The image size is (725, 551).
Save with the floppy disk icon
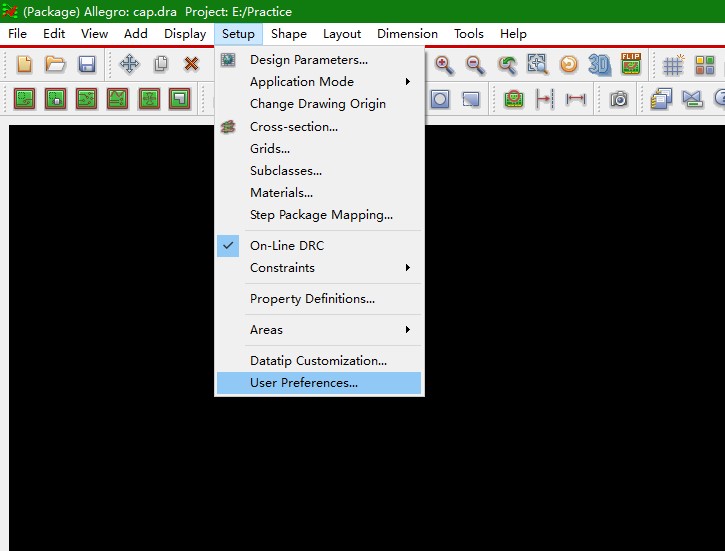[87, 64]
